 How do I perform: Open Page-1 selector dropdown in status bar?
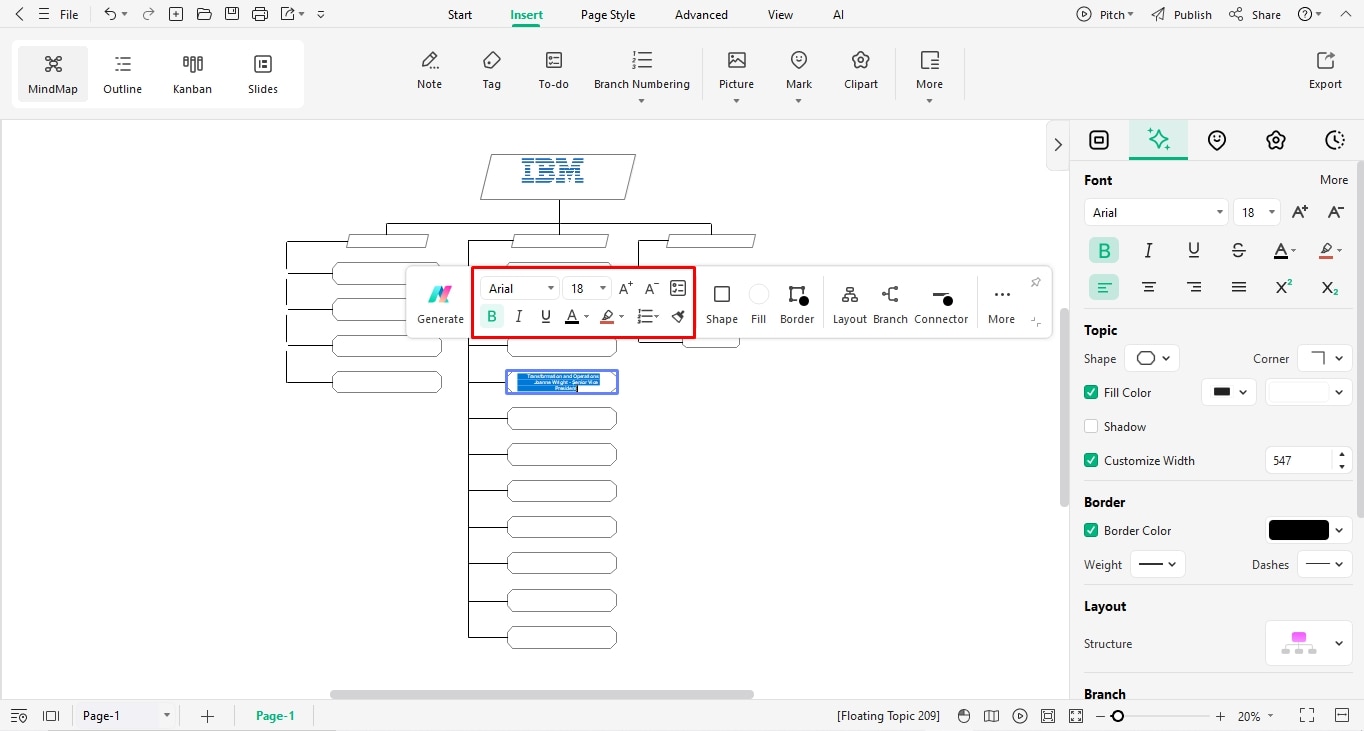tap(127, 716)
